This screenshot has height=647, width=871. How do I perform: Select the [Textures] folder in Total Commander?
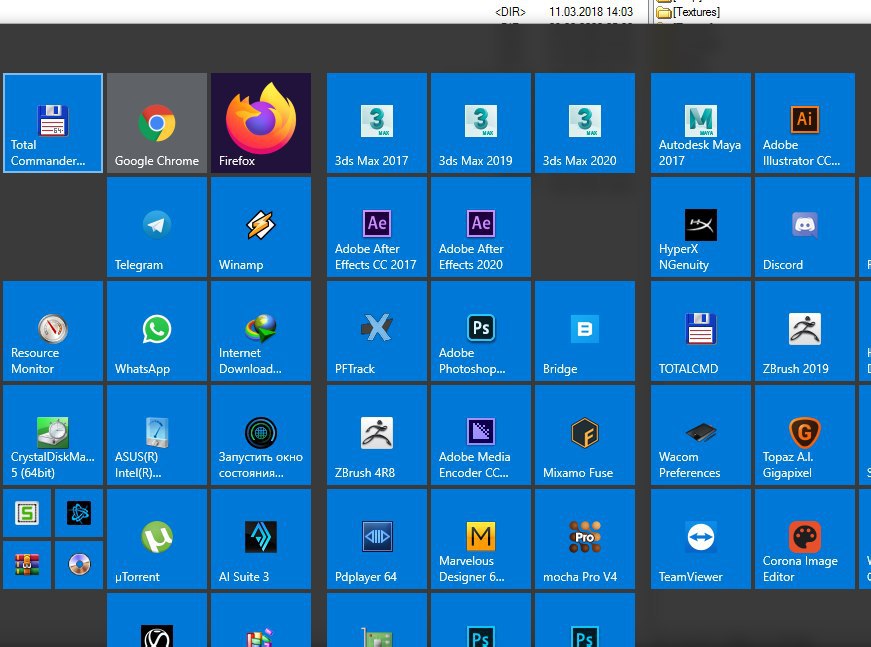point(689,12)
